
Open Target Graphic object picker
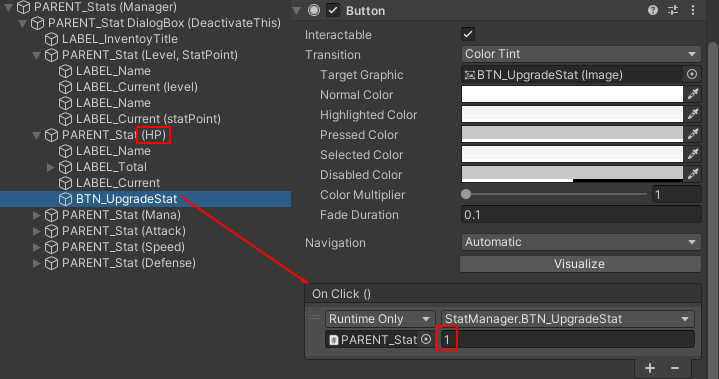coord(692,74)
